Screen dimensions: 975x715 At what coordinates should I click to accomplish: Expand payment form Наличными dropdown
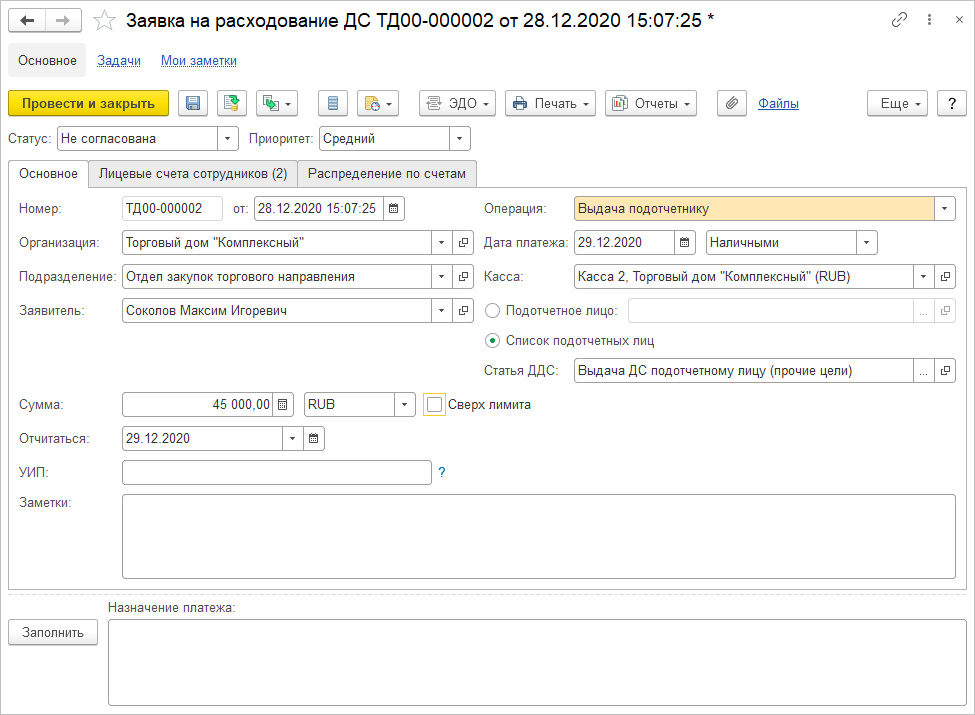click(867, 242)
